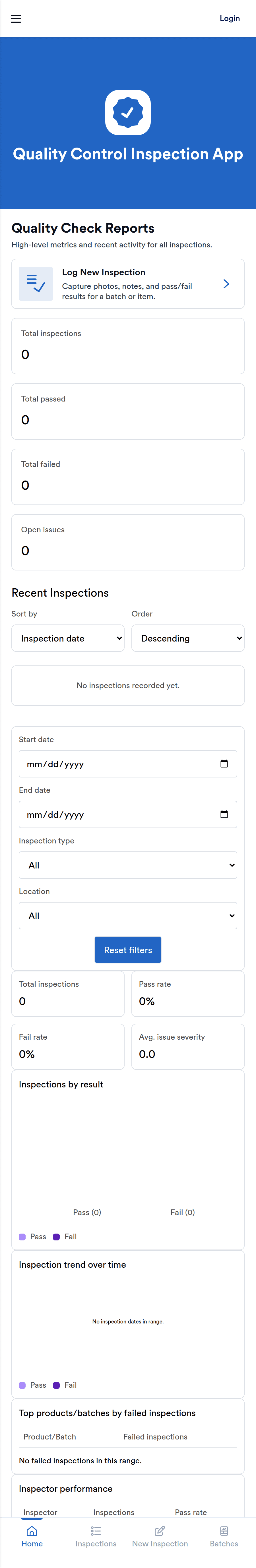Open the hamburger menu
The width and height of the screenshot is (256, 1568).
click(16, 19)
